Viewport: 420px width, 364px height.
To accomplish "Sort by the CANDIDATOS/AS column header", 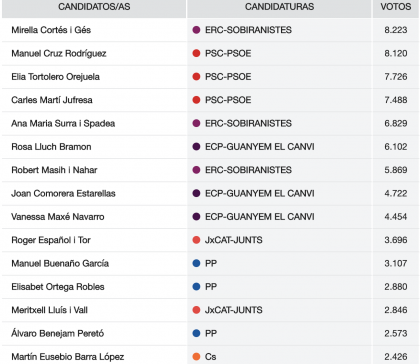I will click(94, 7).
